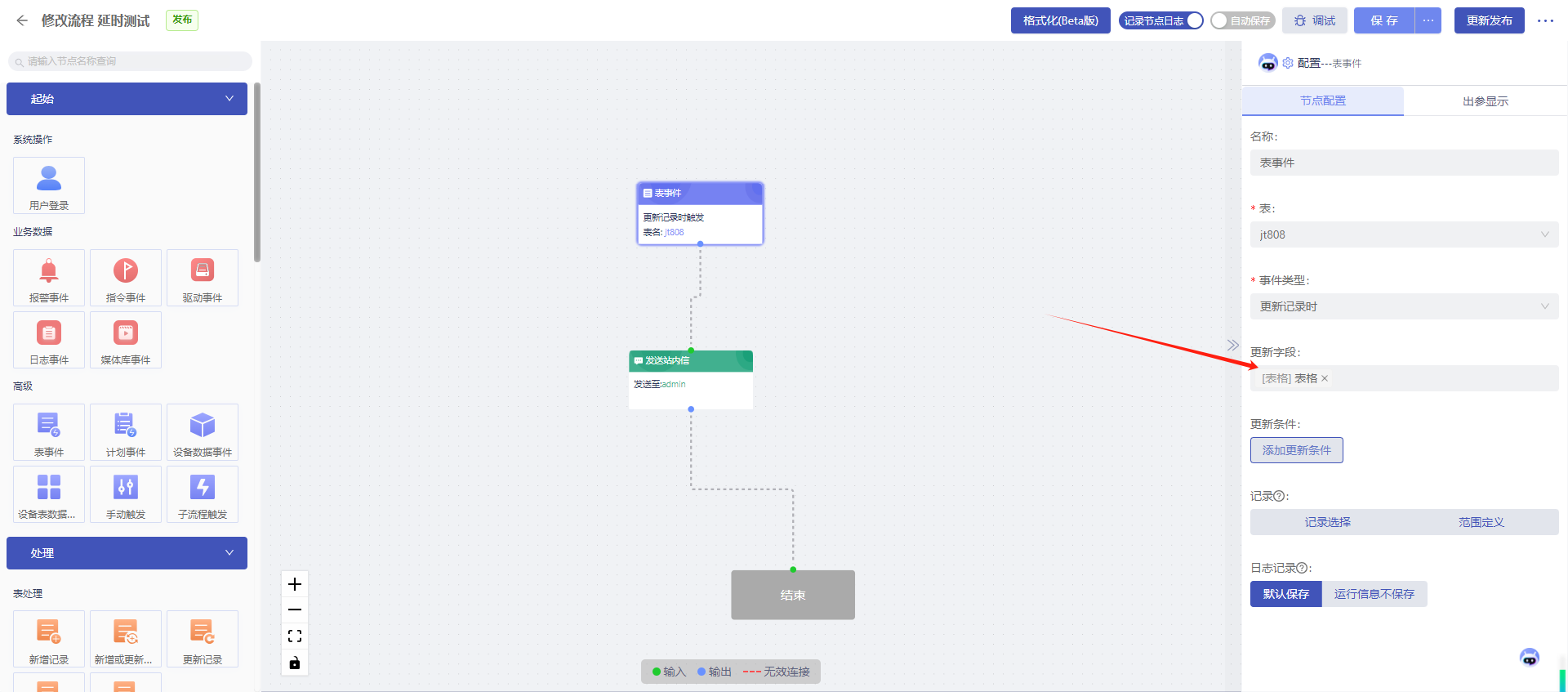
Task: Select the 媒体库事件 icon
Action: pos(126,333)
